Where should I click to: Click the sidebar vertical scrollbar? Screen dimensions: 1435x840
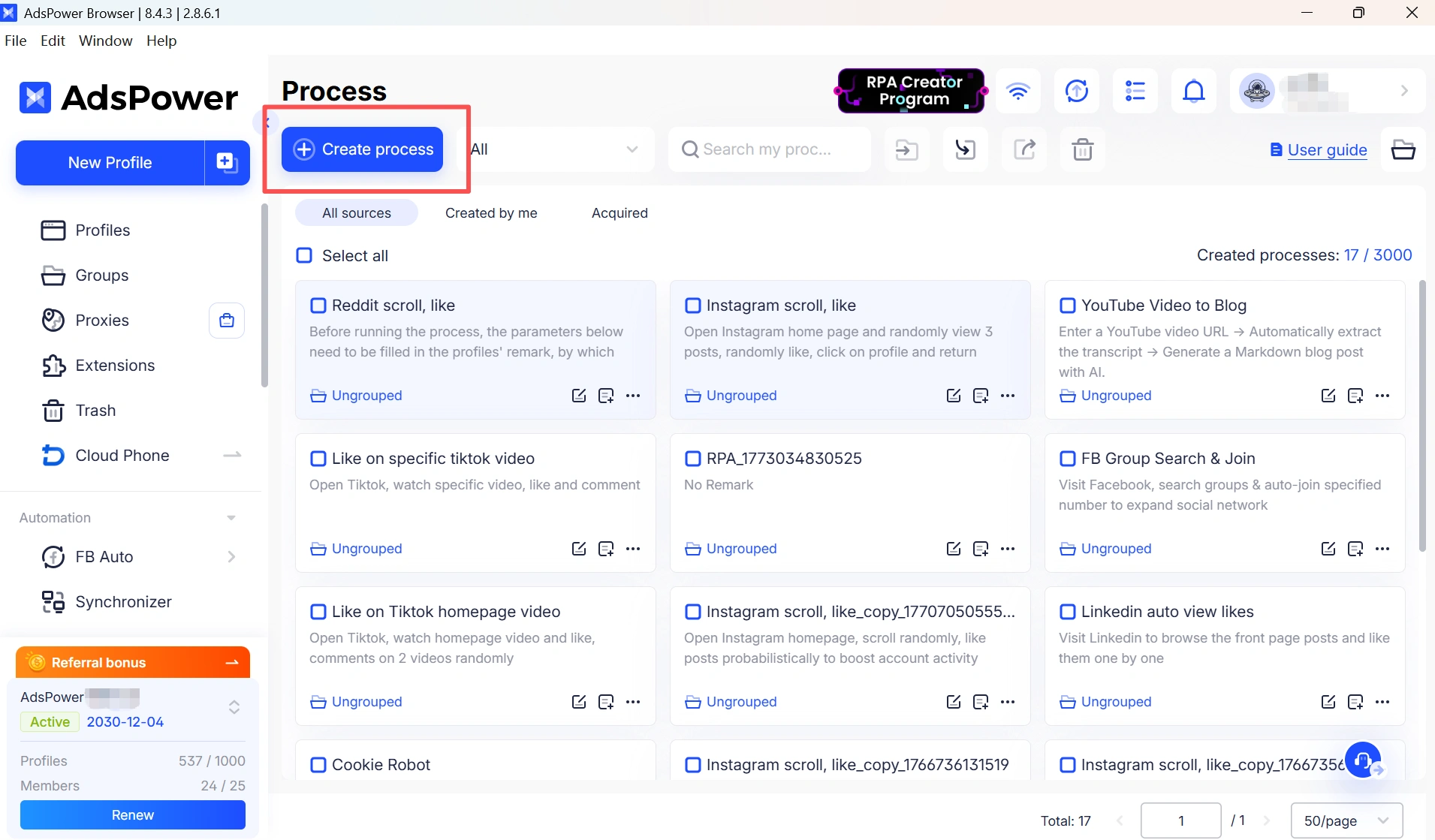[264, 297]
